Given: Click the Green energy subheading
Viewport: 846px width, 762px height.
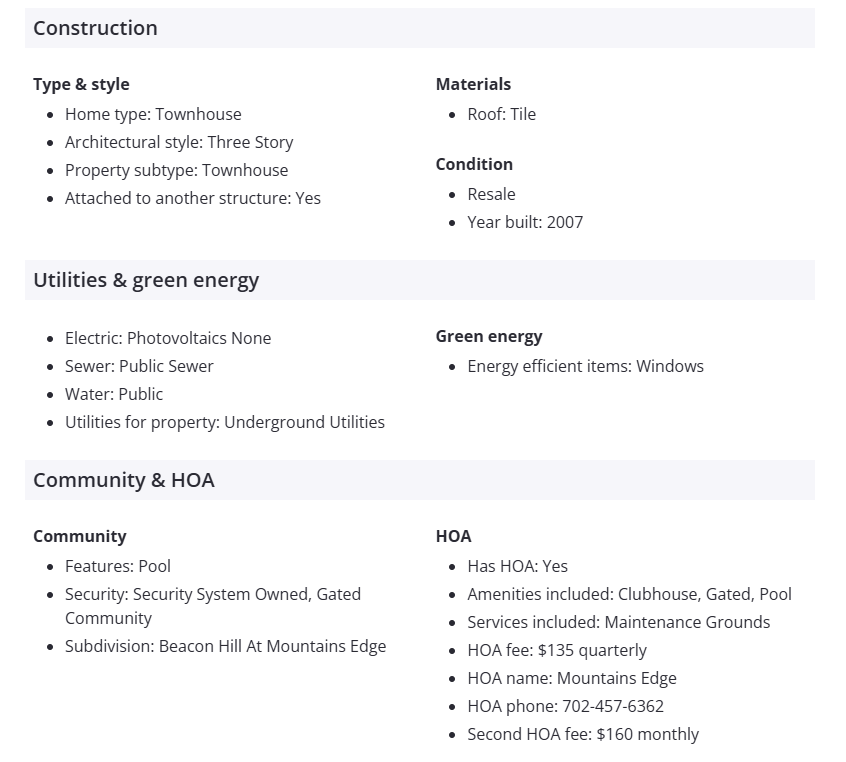Looking at the screenshot, I should point(489,336).
